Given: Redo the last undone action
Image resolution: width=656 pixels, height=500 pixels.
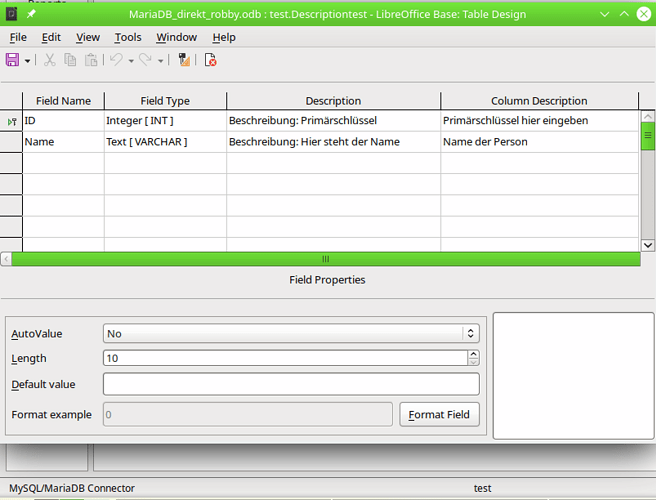Looking at the screenshot, I should (x=145, y=60).
